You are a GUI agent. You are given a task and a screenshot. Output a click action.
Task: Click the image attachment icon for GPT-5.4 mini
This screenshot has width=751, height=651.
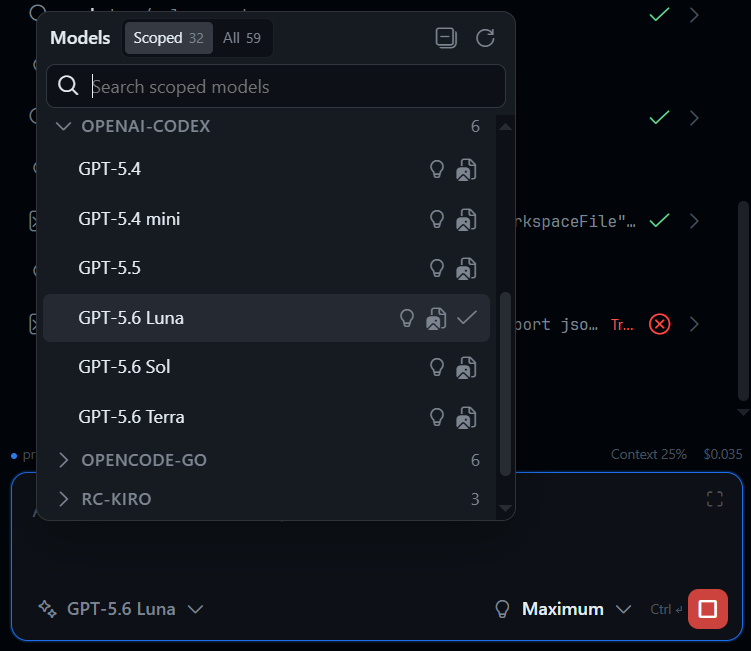[x=466, y=220]
